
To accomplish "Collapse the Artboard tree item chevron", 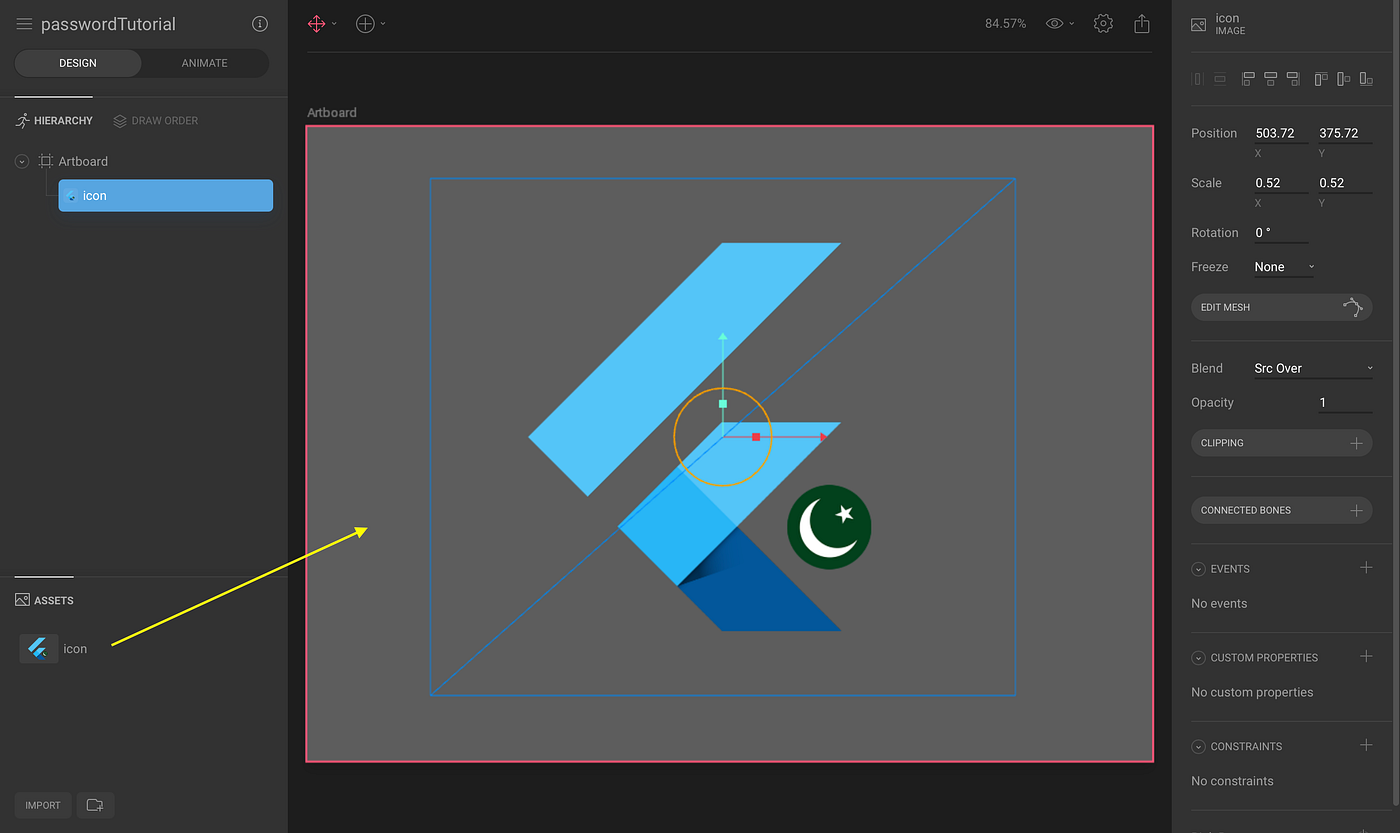I will tap(21, 160).
